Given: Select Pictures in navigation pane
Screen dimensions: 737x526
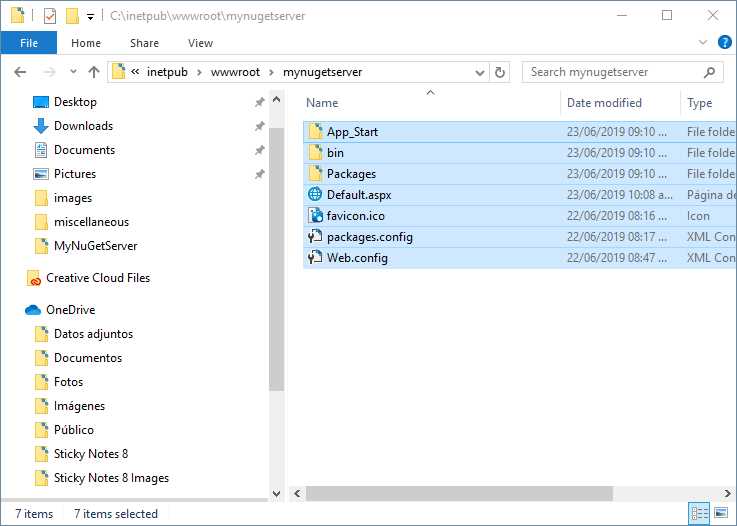Looking at the screenshot, I should coord(75,174).
